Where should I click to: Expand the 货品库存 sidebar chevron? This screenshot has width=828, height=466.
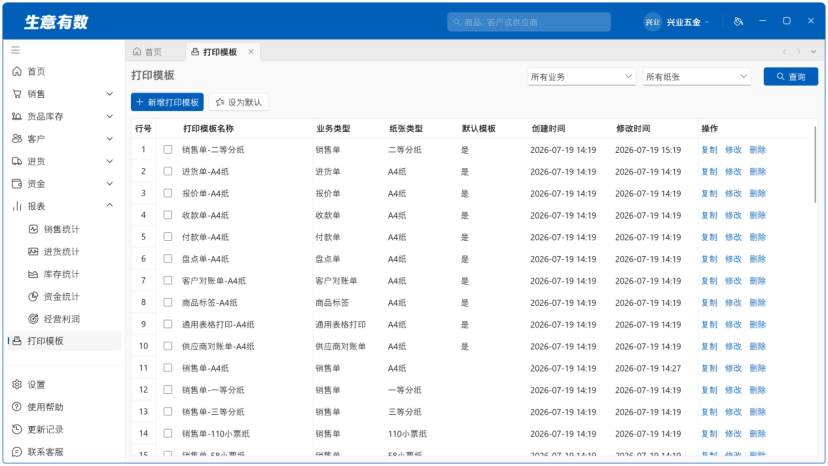(110, 116)
